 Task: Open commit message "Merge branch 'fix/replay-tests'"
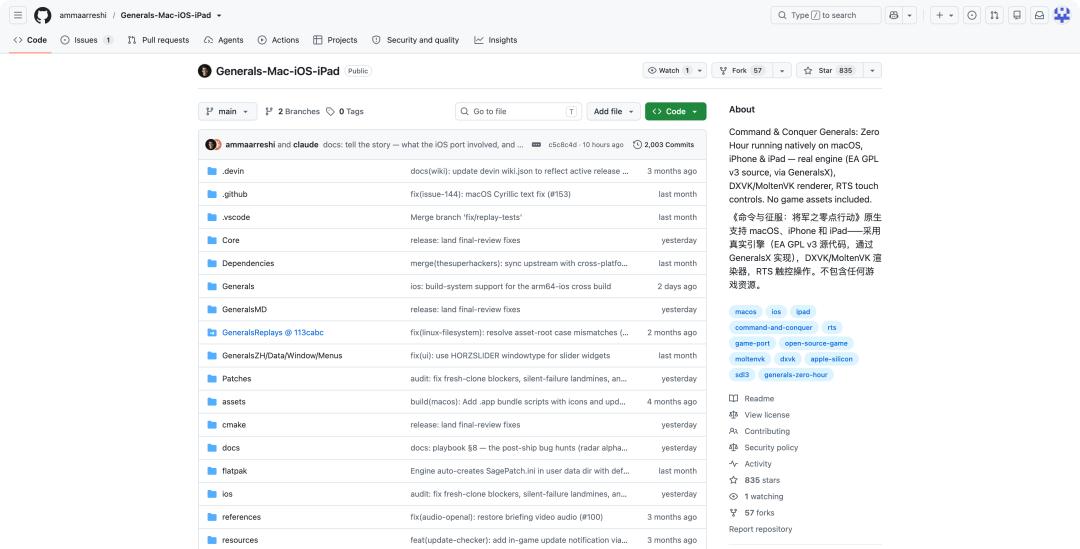tap(466, 217)
